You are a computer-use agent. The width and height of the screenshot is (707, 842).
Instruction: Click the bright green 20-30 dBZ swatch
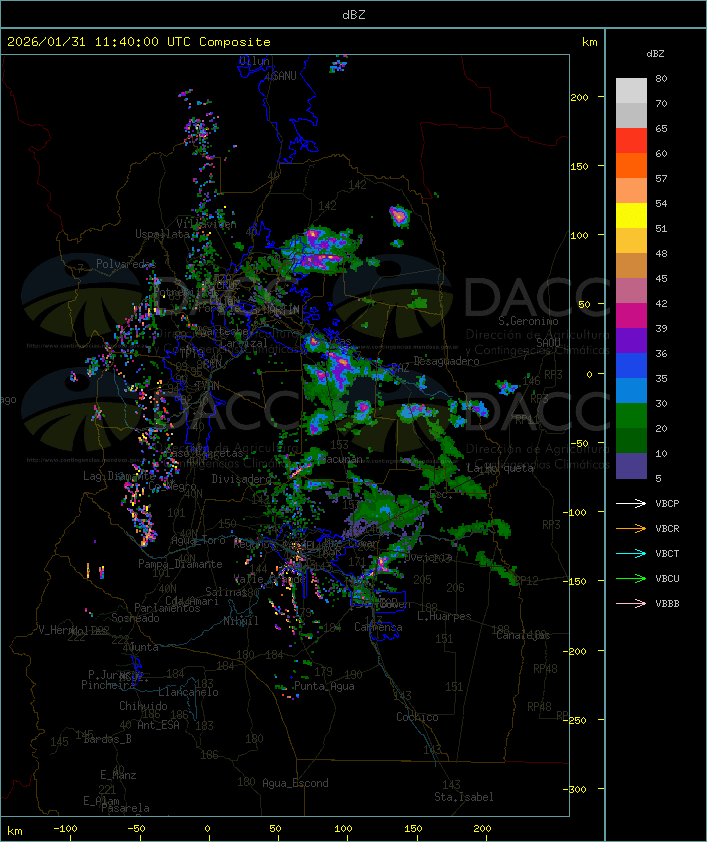point(631,416)
